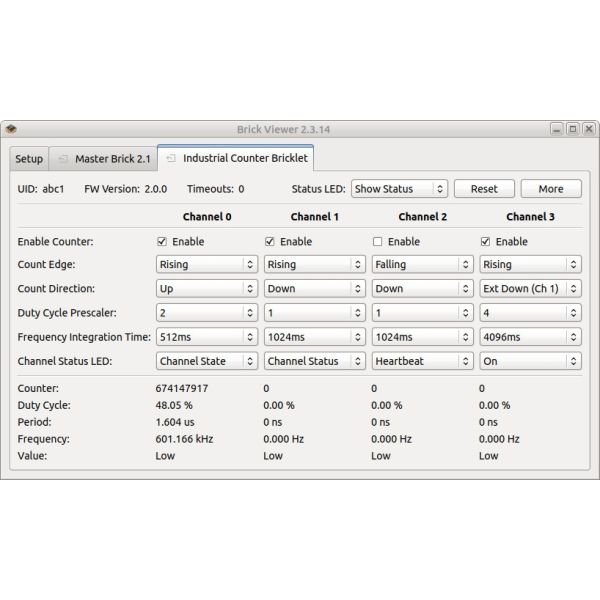Open Channel 3 Count Edge dropdown
Image resolution: width=600 pixels, height=600 pixels.
click(530, 264)
